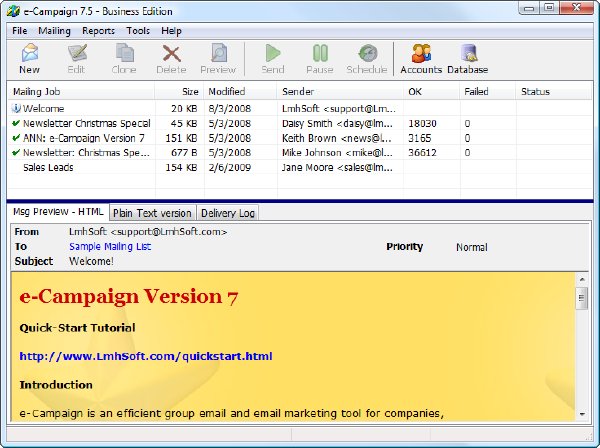Select Newsletter Christmas Special job
This screenshot has height=448, width=600.
tap(86, 123)
